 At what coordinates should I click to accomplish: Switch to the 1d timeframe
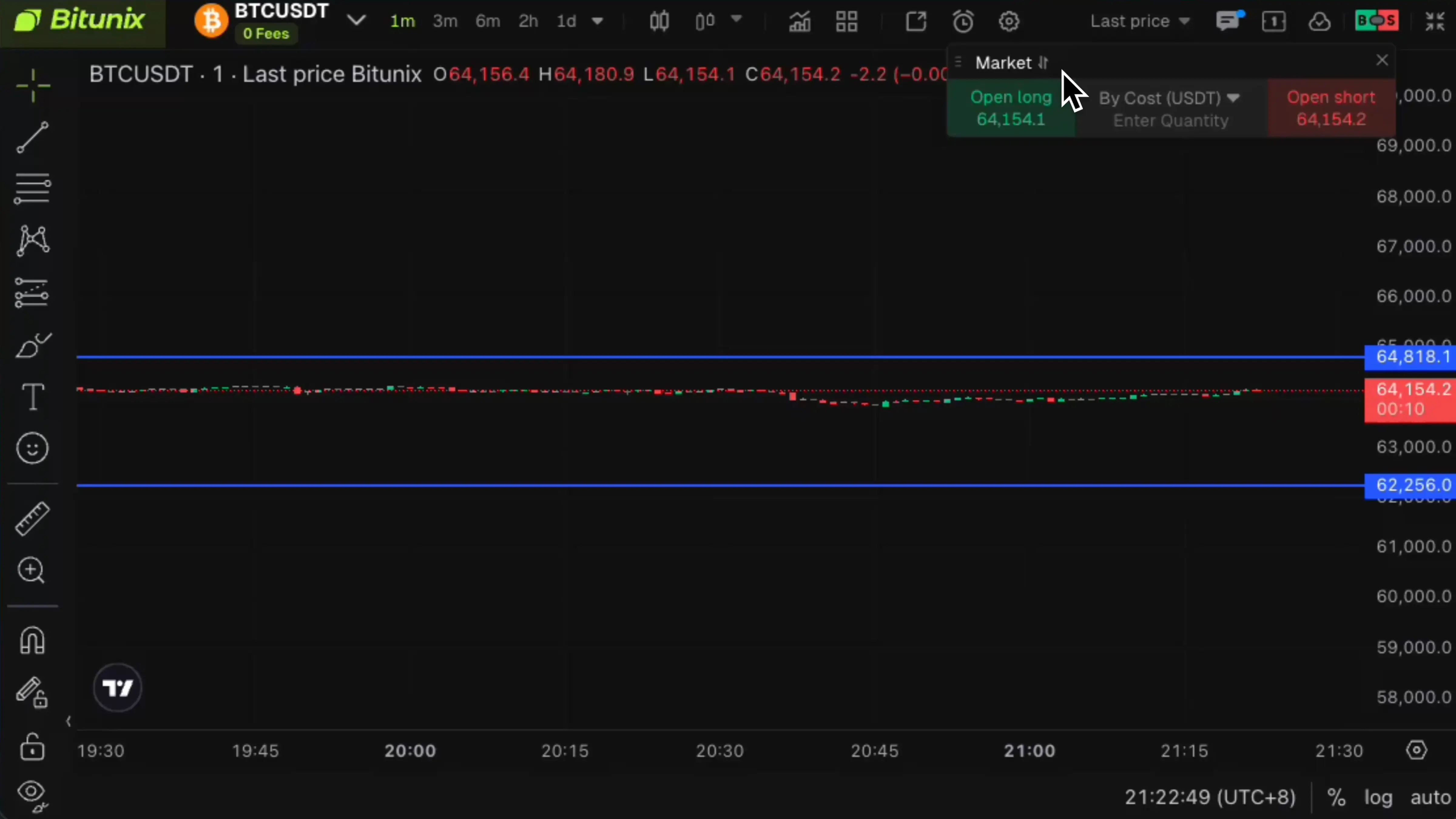coord(566,22)
